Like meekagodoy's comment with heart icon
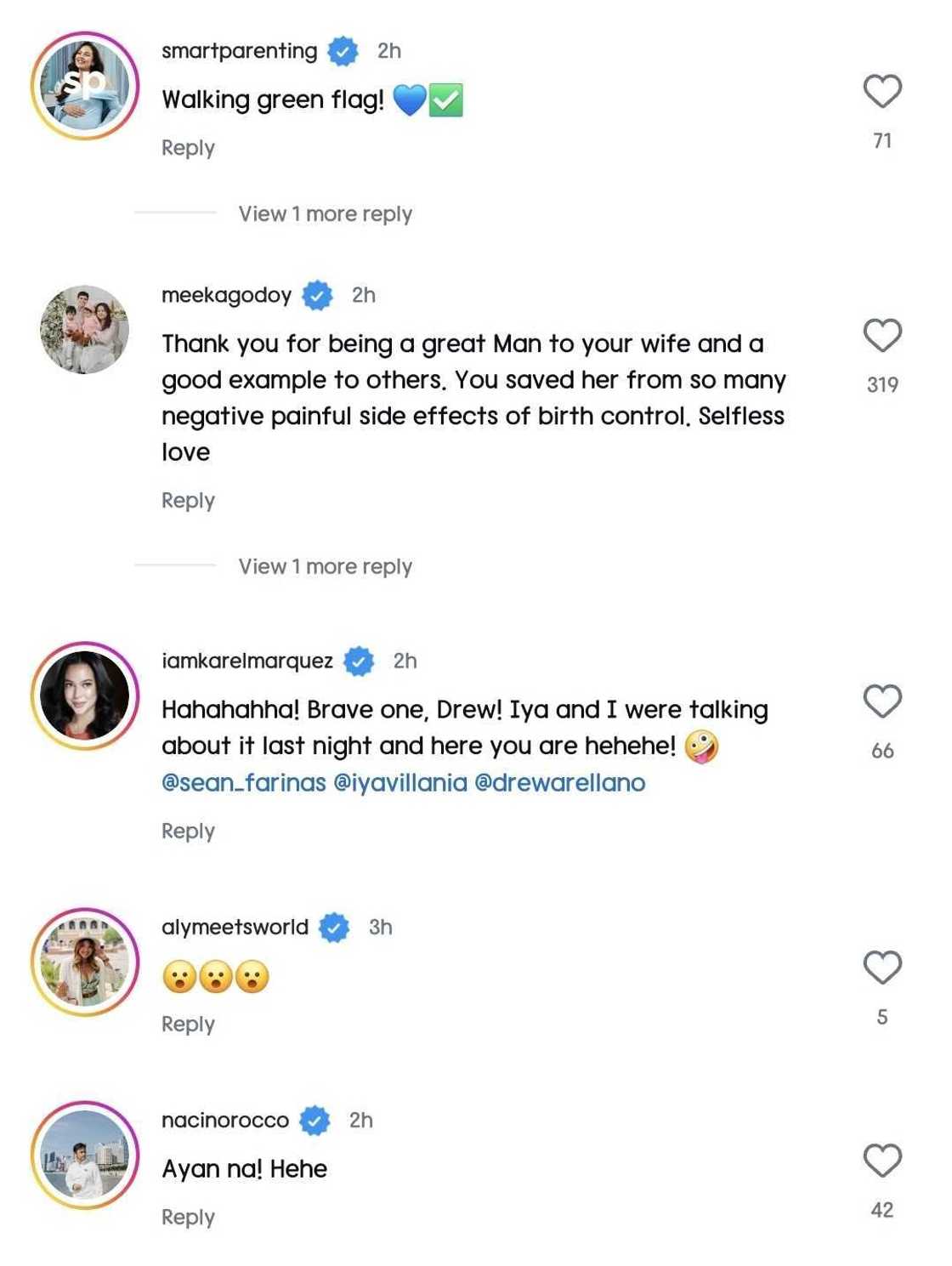Viewport: 952px width, 1266px height. point(881,336)
